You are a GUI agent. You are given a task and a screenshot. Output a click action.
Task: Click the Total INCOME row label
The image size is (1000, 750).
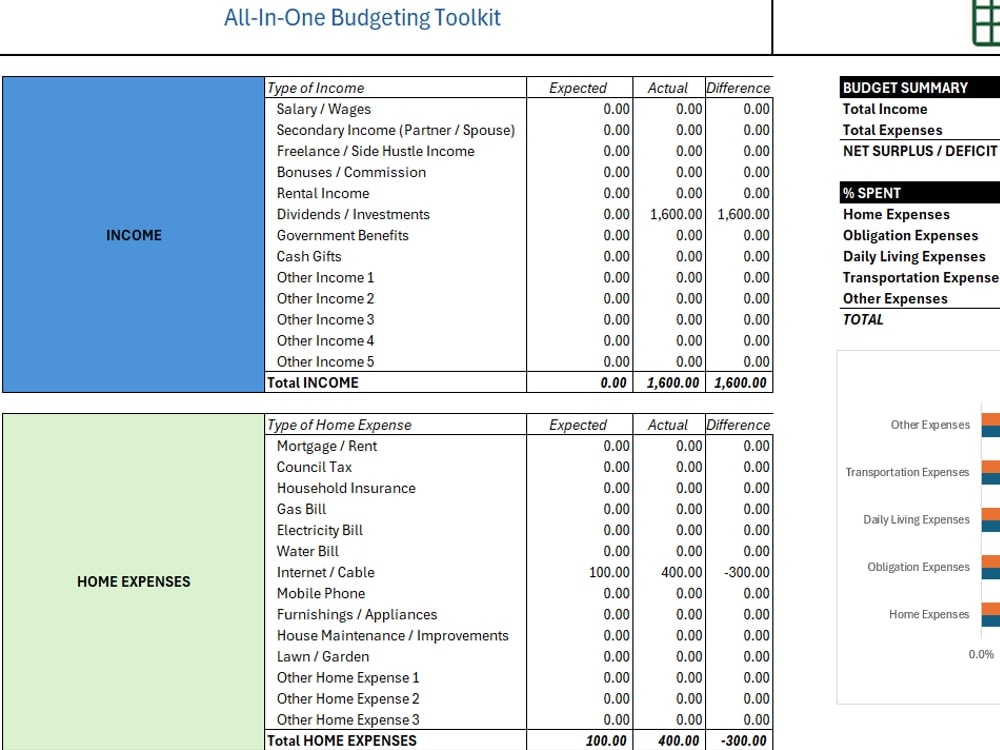point(312,383)
